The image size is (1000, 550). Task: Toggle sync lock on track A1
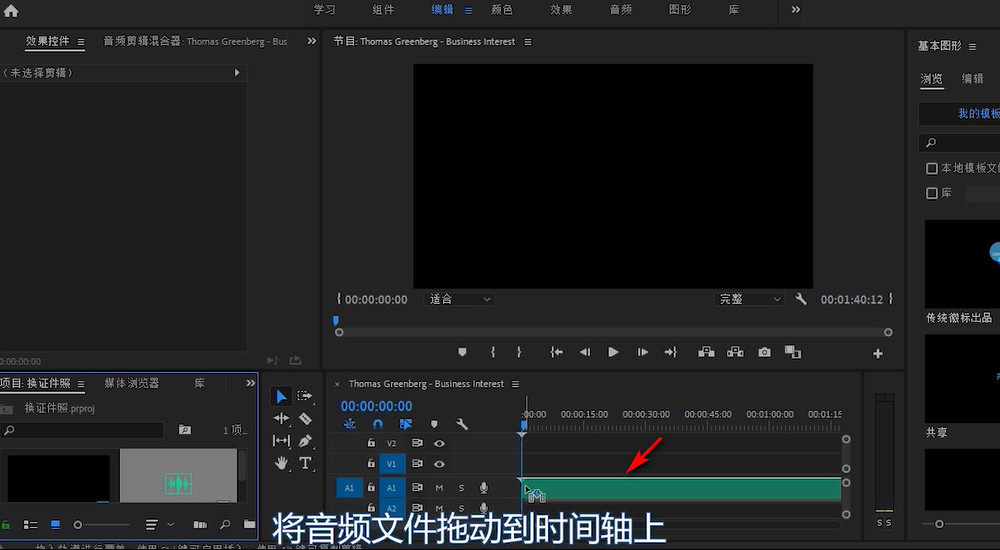417,487
